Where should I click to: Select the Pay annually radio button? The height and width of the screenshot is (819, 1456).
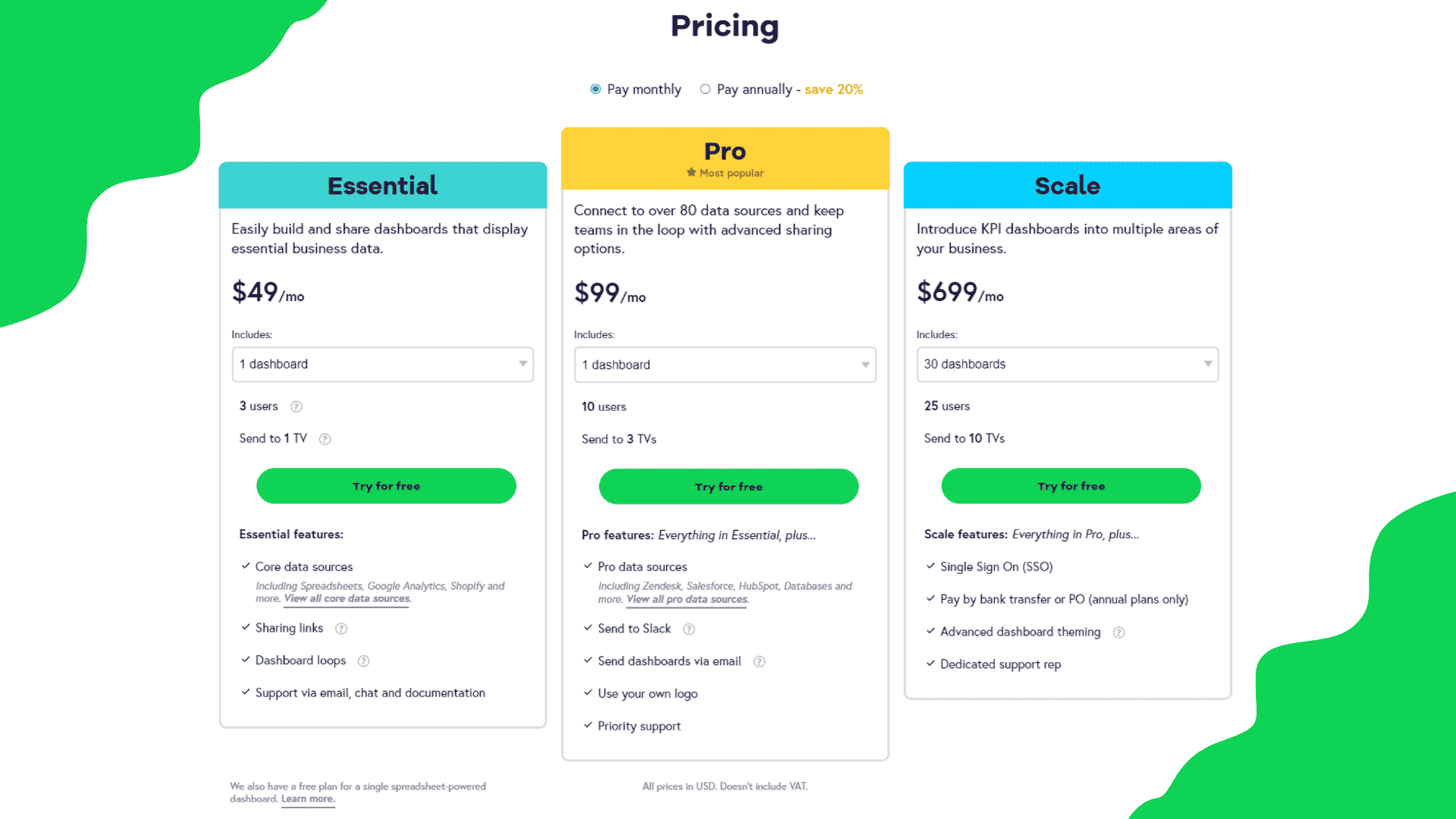click(x=702, y=89)
